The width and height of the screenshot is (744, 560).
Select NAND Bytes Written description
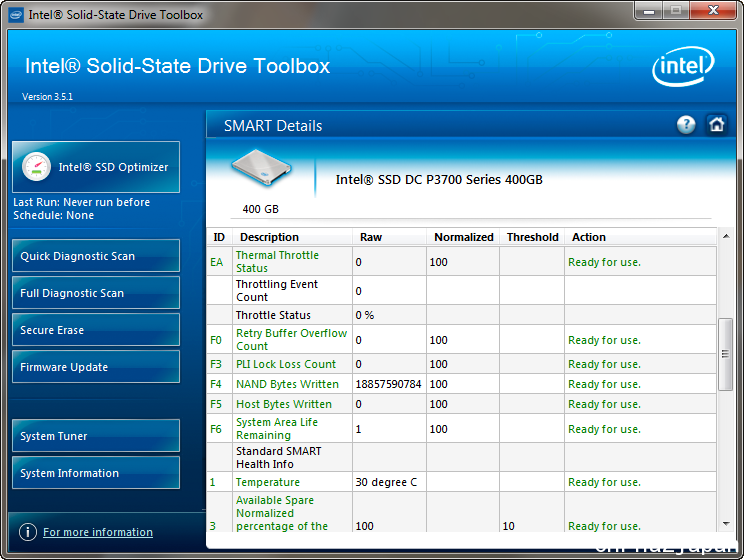click(x=288, y=384)
